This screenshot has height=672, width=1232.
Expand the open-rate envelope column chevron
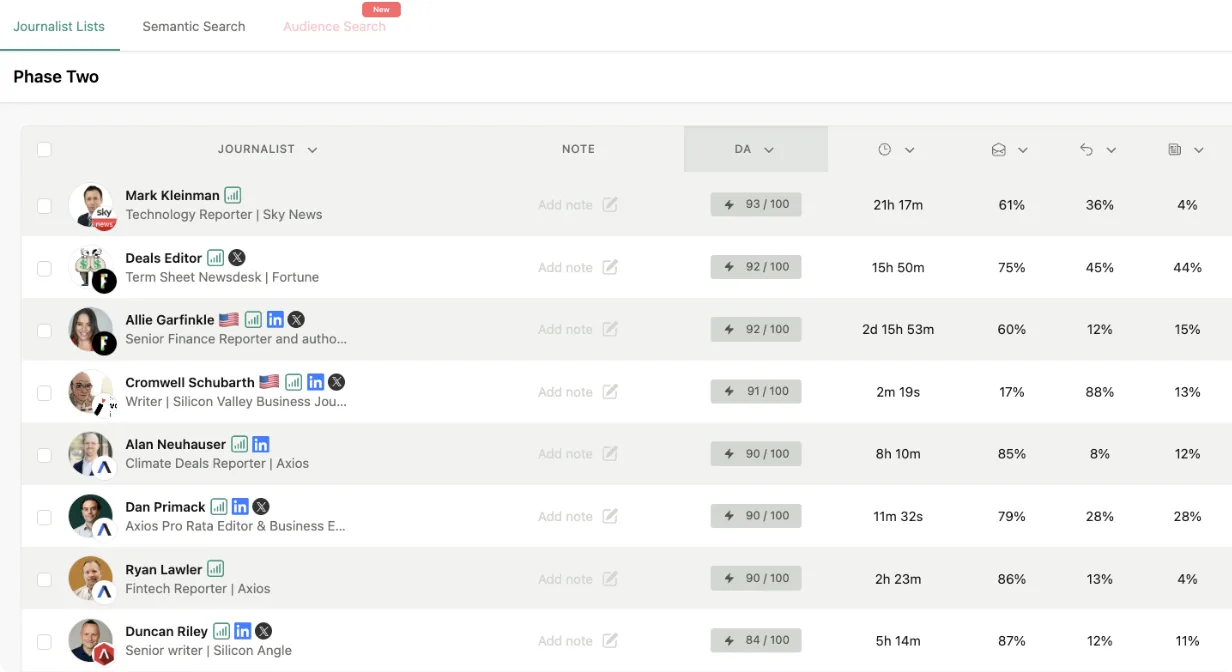[1023, 150]
